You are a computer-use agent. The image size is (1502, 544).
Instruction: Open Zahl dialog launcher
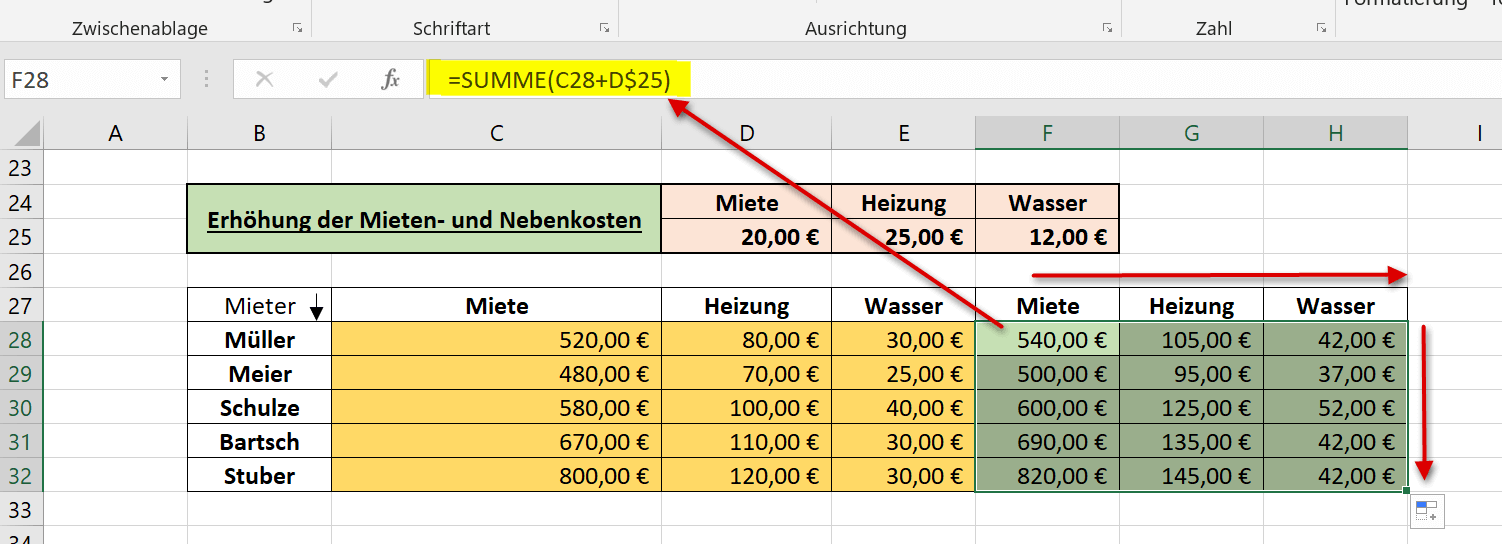click(1321, 29)
